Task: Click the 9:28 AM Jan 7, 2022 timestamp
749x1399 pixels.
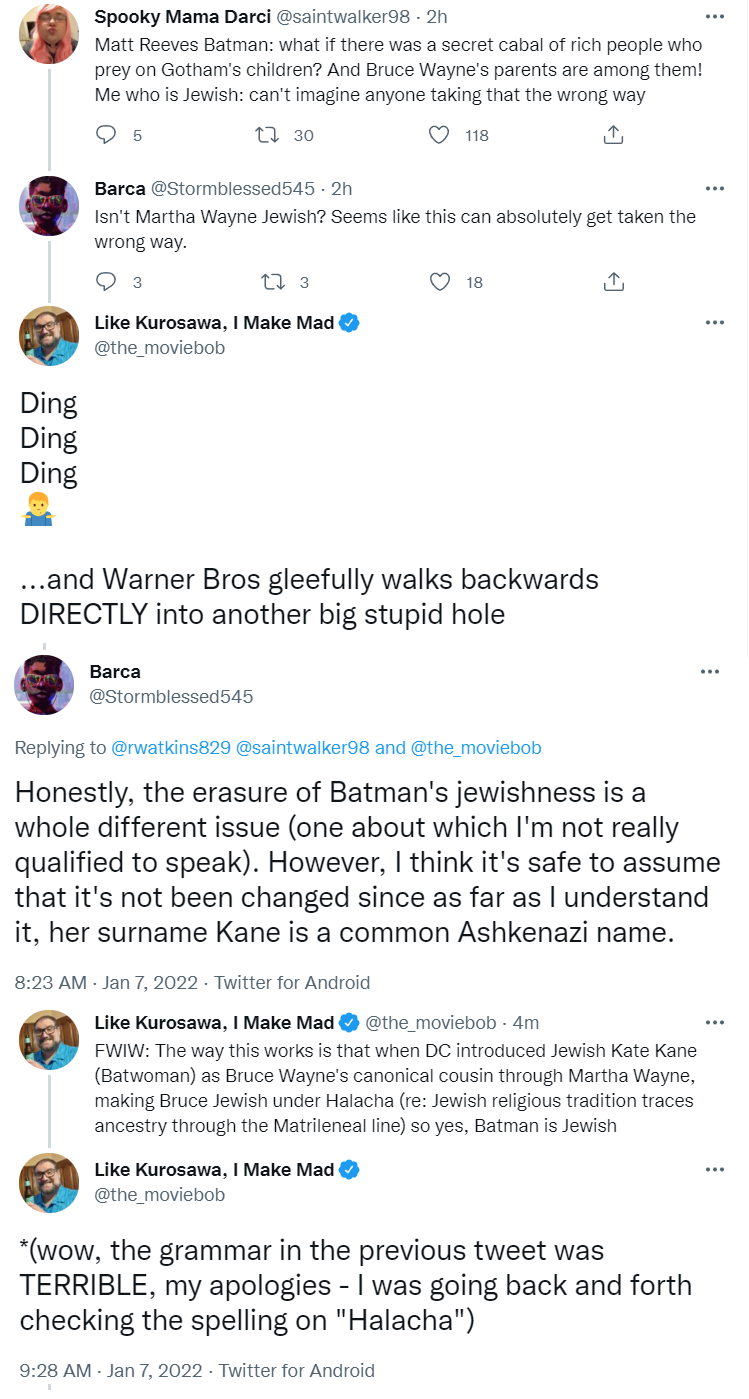Action: click(x=110, y=1370)
